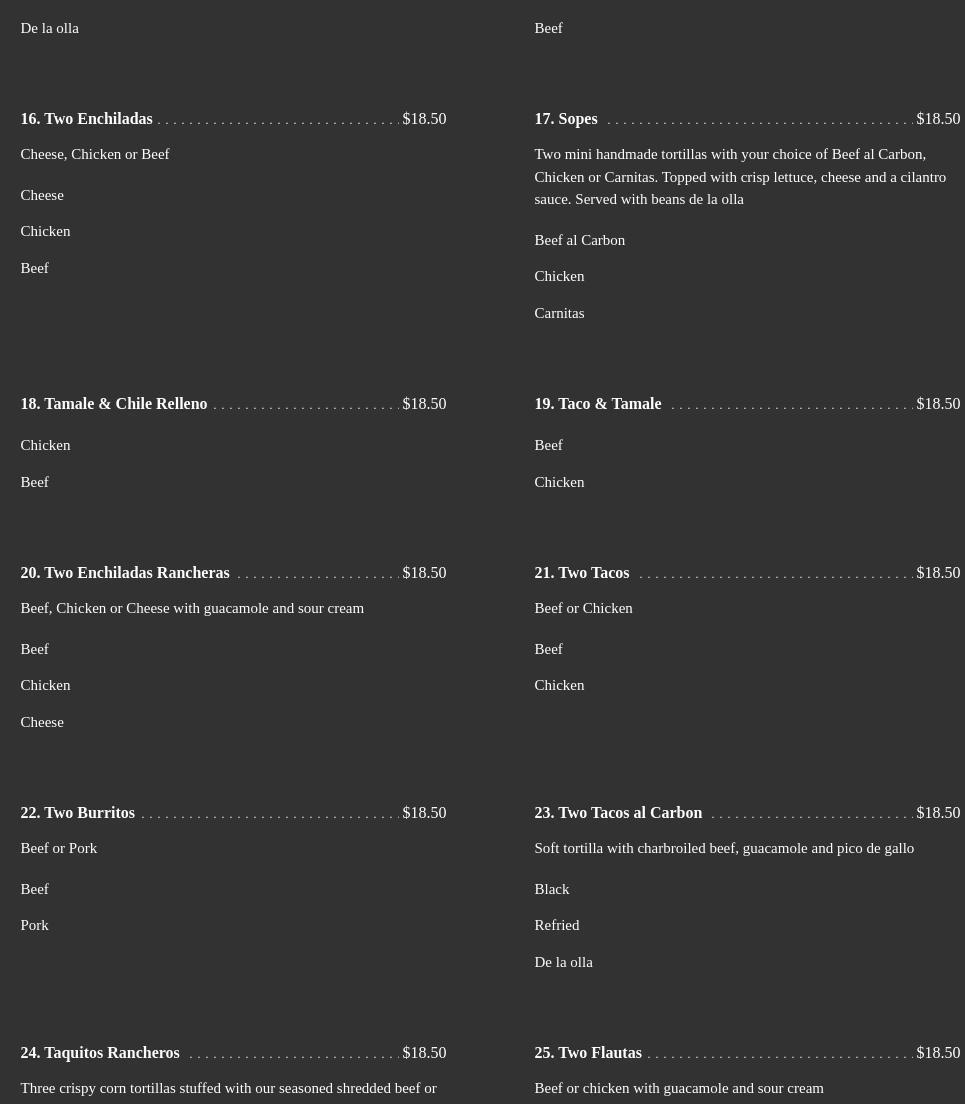The image size is (965, 1104).
Task: Choose Chicken under item 16 Two Enchiladas
Action: [x=45, y=231]
